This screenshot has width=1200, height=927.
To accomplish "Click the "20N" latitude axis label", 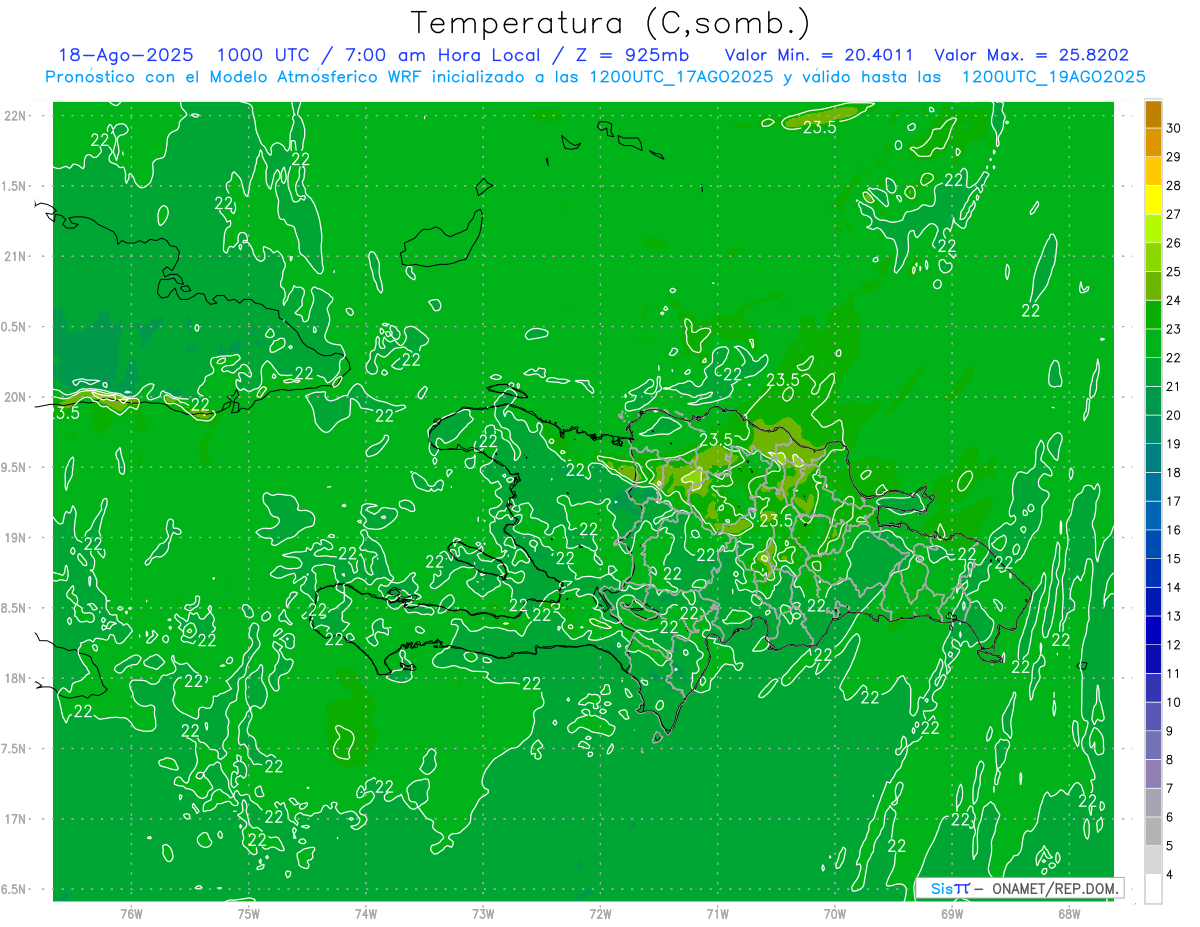I will pos(16,397).
